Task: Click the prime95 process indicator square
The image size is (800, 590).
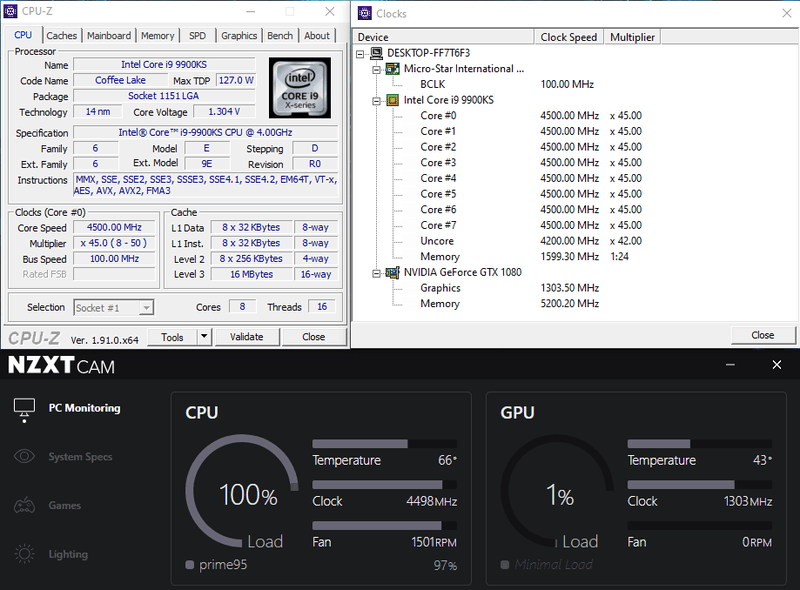Action: pos(190,564)
